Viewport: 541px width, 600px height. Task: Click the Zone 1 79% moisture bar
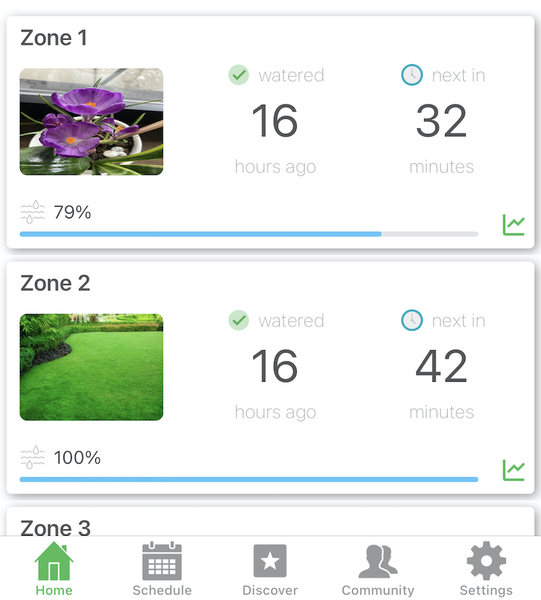pos(249,234)
